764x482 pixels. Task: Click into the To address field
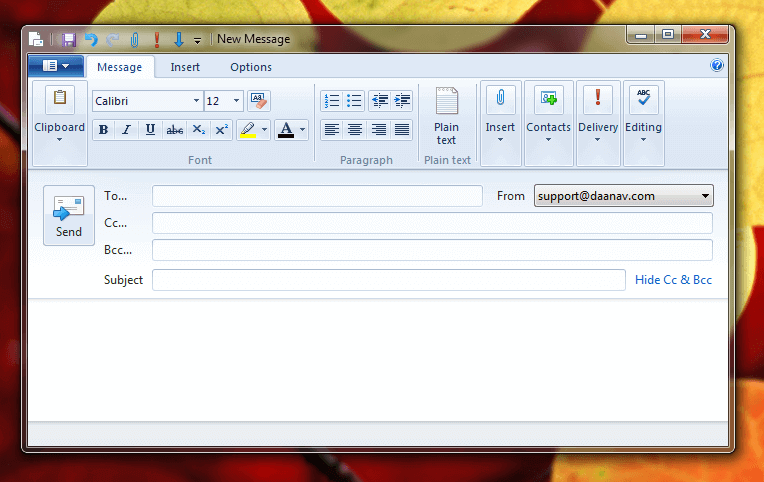(317, 196)
